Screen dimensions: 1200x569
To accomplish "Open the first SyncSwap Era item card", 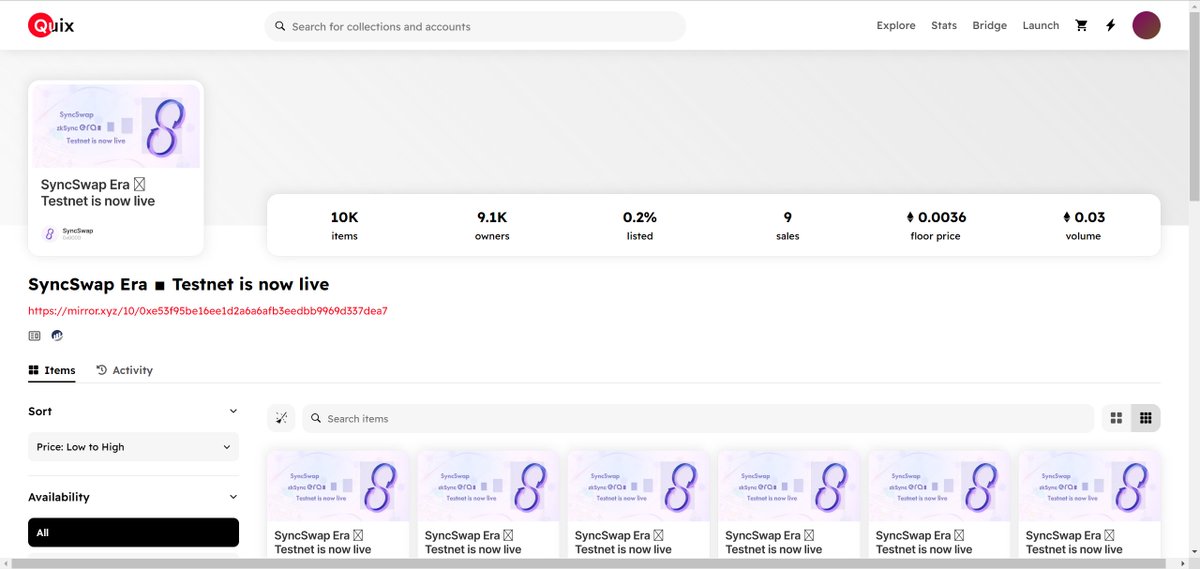I will 338,505.
